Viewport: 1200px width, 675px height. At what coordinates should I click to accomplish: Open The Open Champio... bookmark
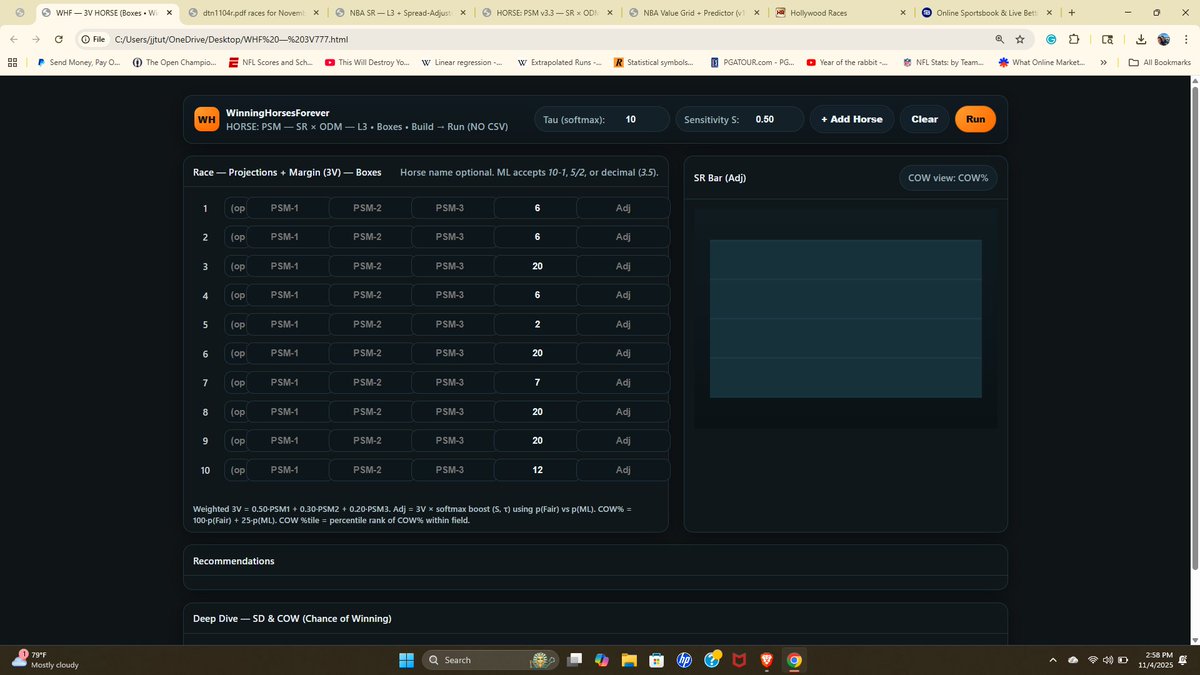(173, 62)
